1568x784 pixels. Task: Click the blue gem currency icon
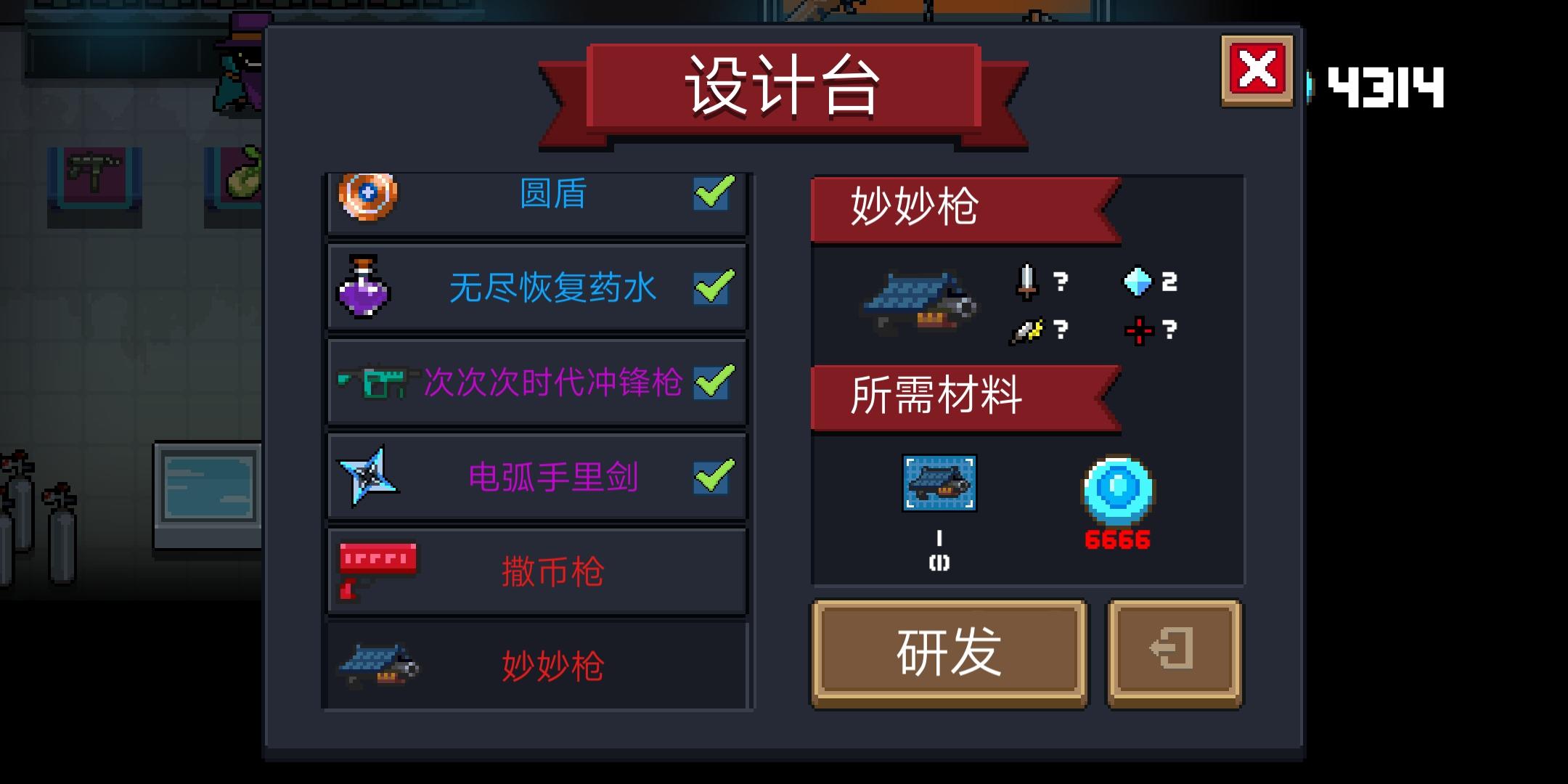tap(1118, 491)
